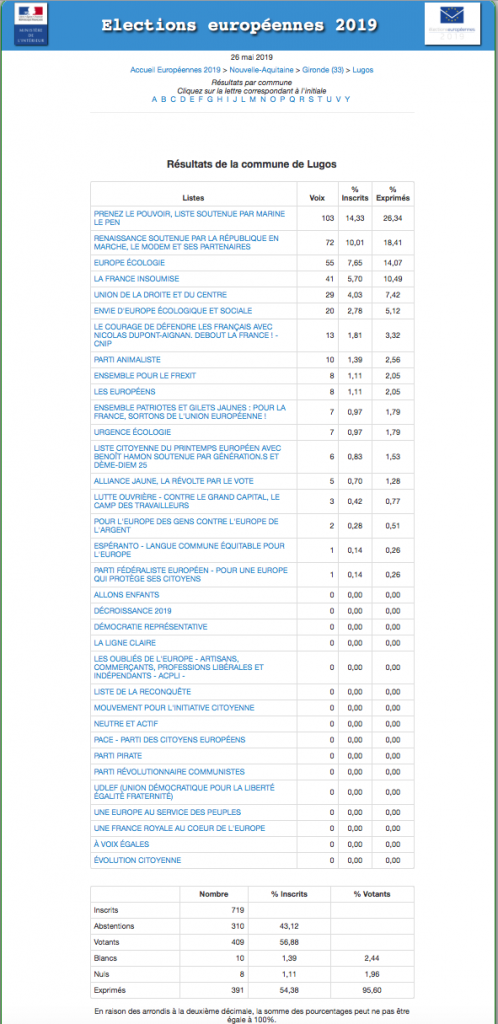Open UNE FRANCE ROYALE AU COEUR DE L'EUROPE
Image resolution: width=498 pixels, height=1024 pixels.
click(x=179, y=828)
